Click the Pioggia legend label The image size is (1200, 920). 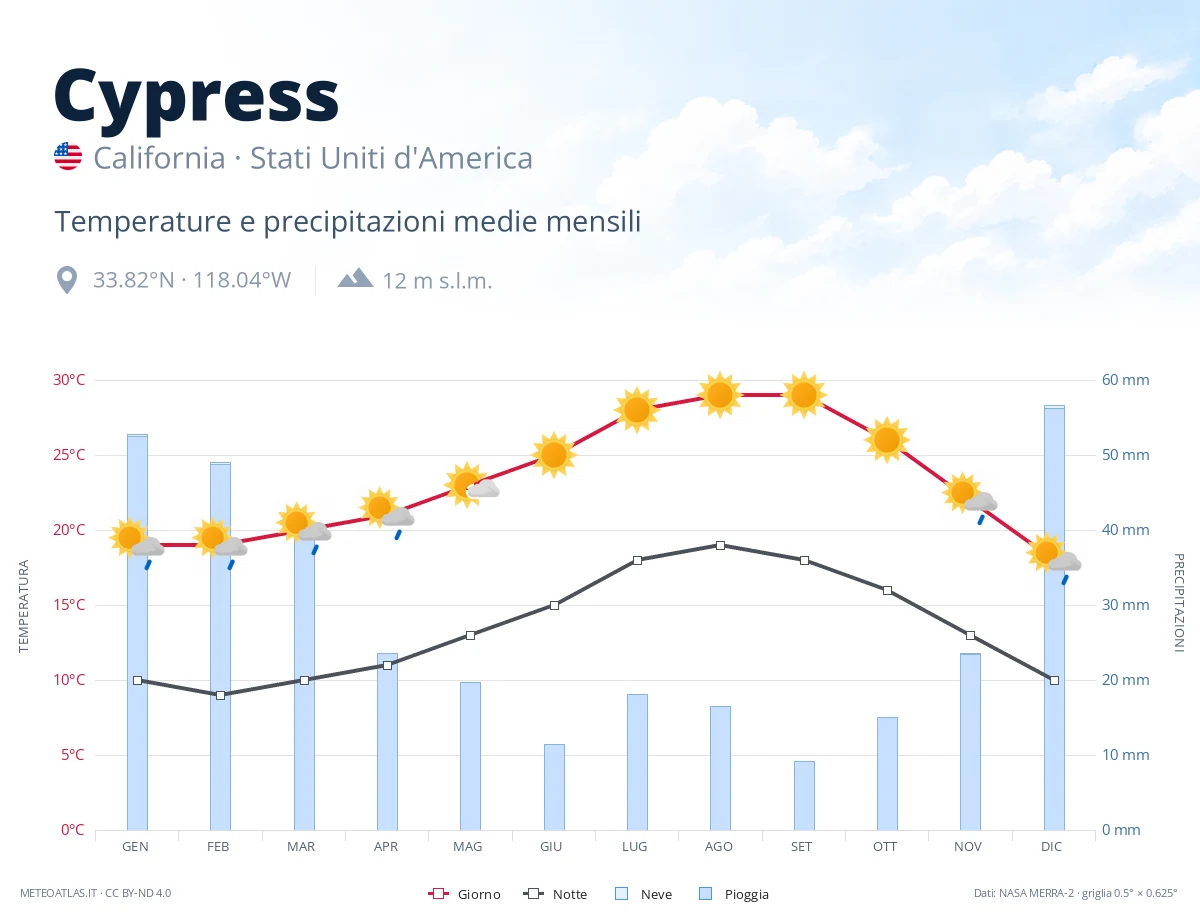(747, 894)
